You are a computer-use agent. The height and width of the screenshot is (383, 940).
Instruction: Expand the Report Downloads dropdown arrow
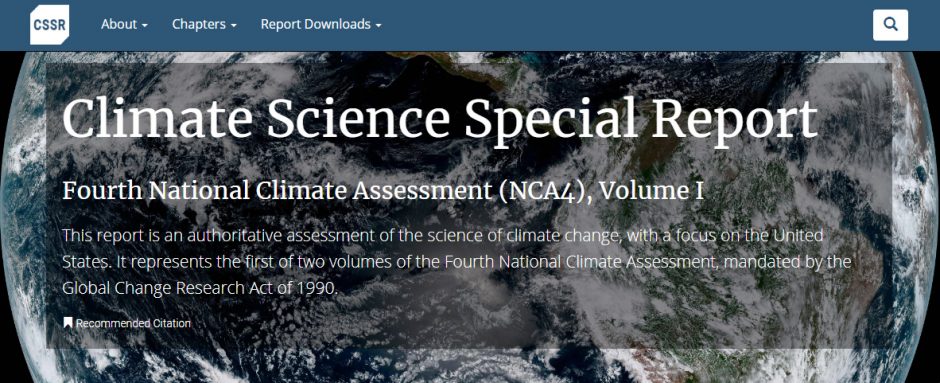(378, 25)
